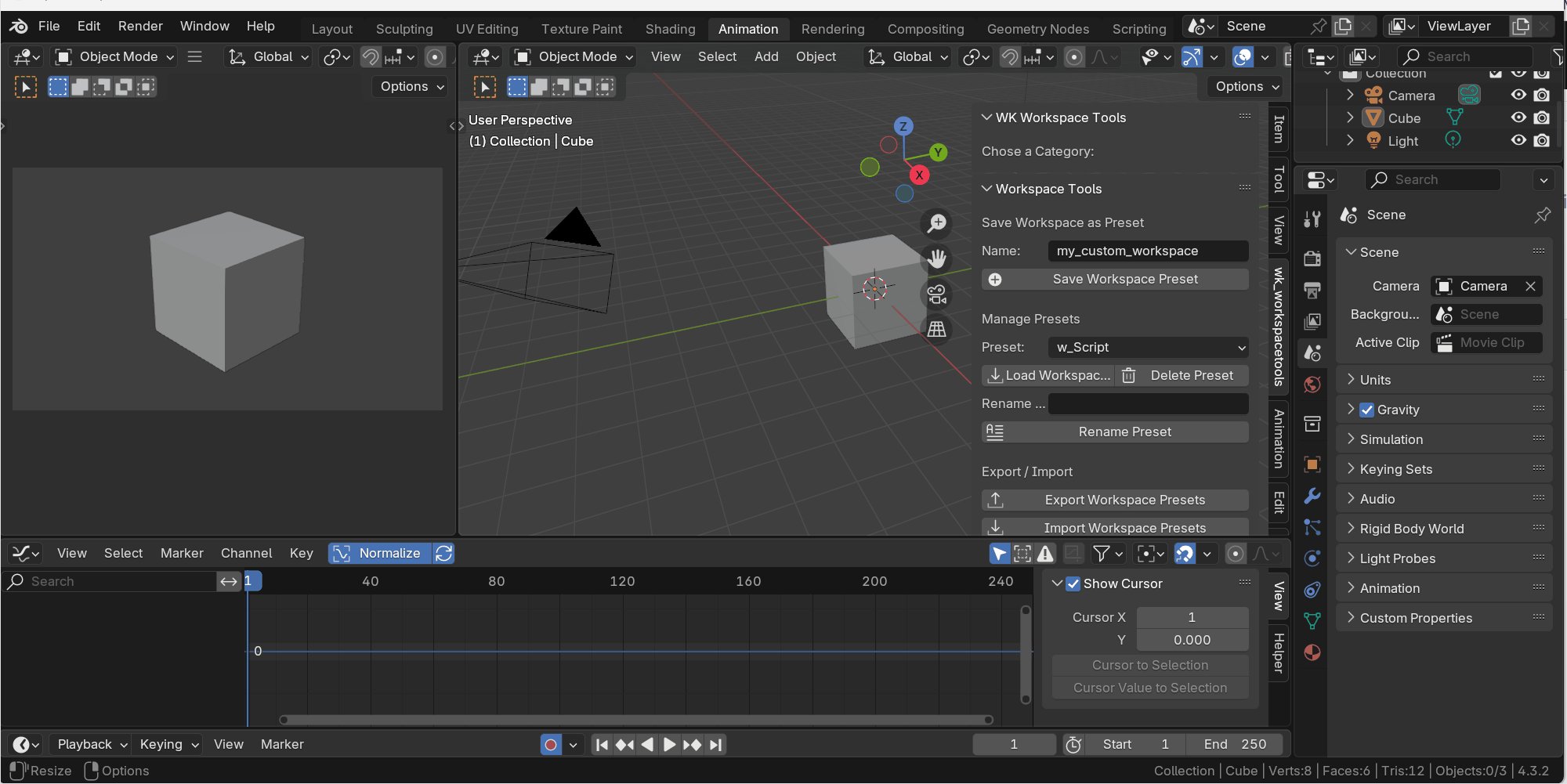Select the Modifier Properties wrench tab
Image resolution: width=1567 pixels, height=784 pixels.
click(x=1312, y=496)
